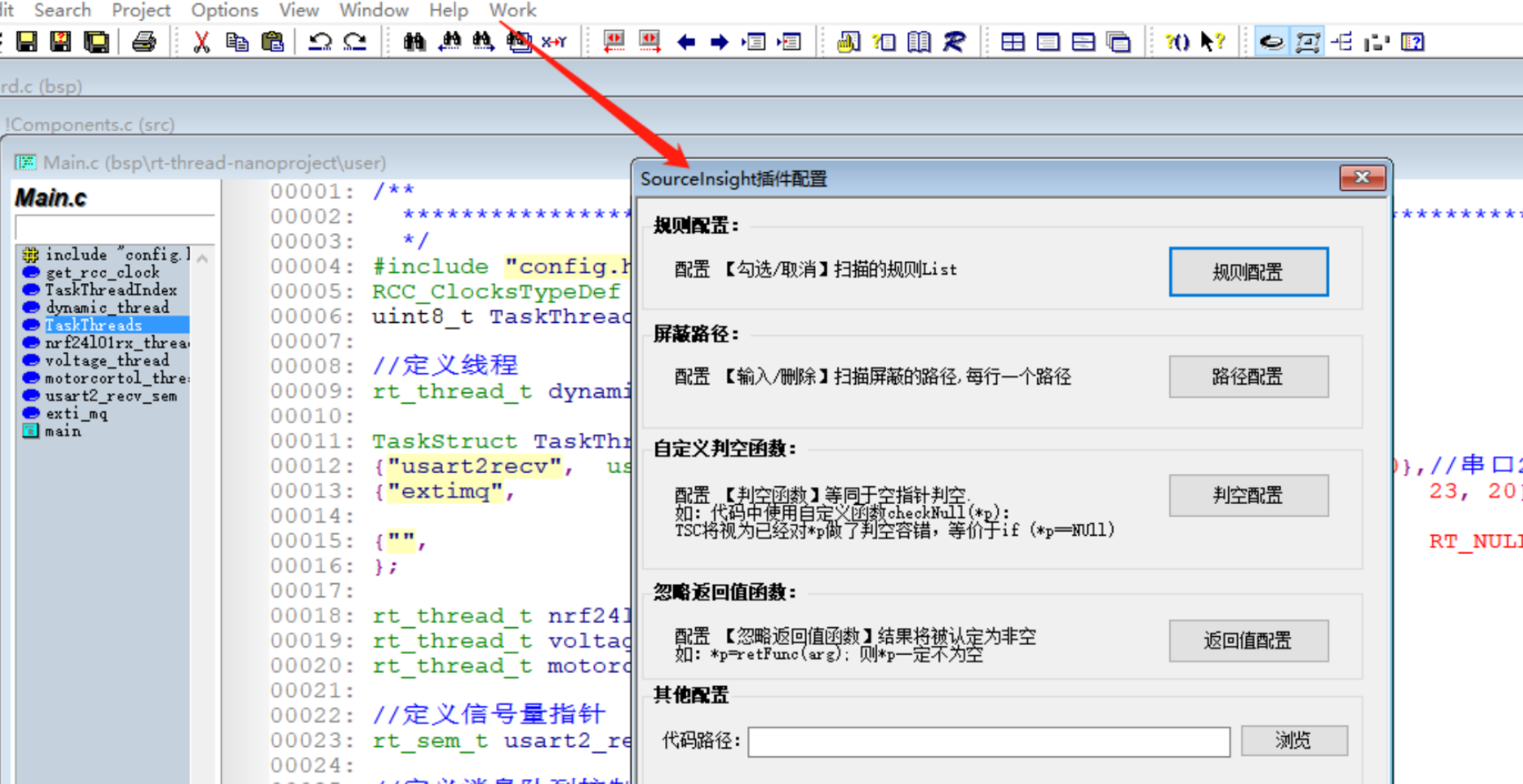Click the 代码路径 input field
Screen dimensions: 1523x784
pos(988,741)
